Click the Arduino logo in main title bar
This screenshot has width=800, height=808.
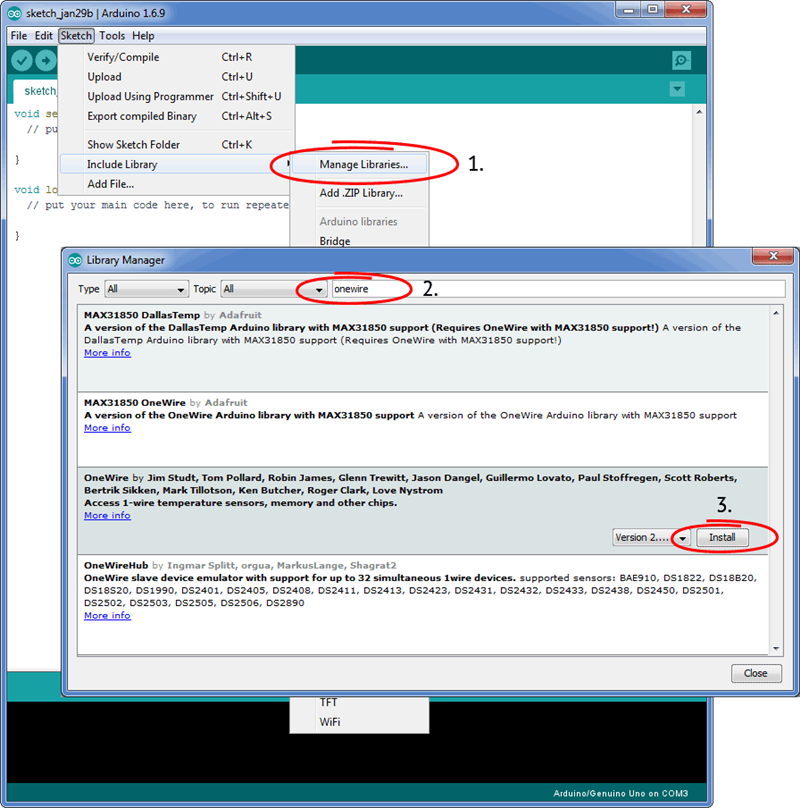[14, 11]
